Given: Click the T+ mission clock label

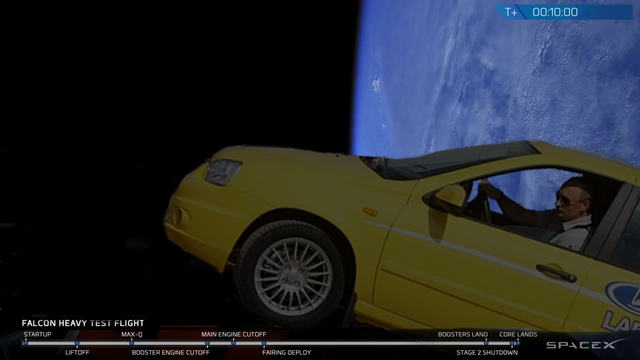Looking at the screenshot, I should tap(511, 12).
